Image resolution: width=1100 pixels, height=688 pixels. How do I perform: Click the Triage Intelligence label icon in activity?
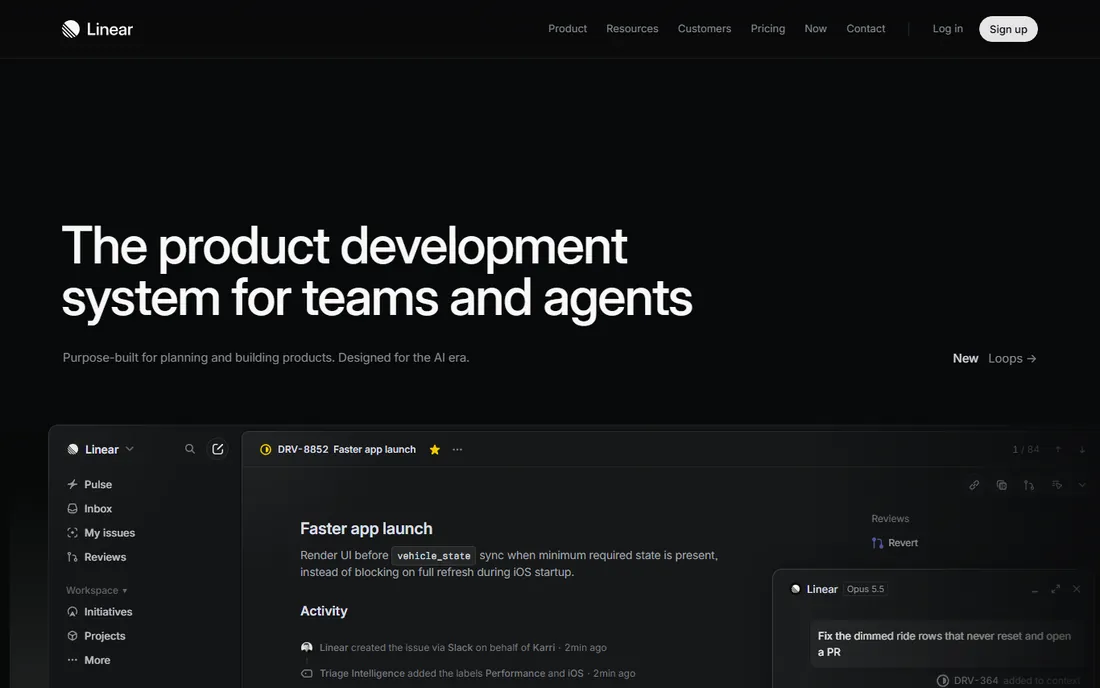pyautogui.click(x=307, y=673)
